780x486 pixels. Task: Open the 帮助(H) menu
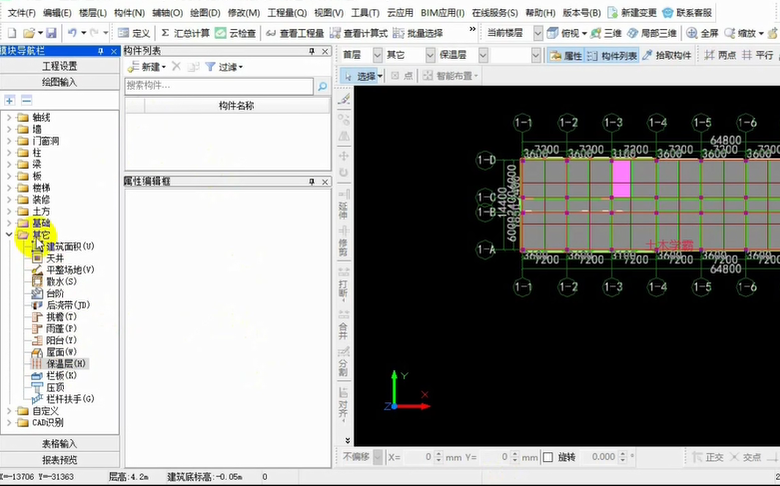click(540, 12)
